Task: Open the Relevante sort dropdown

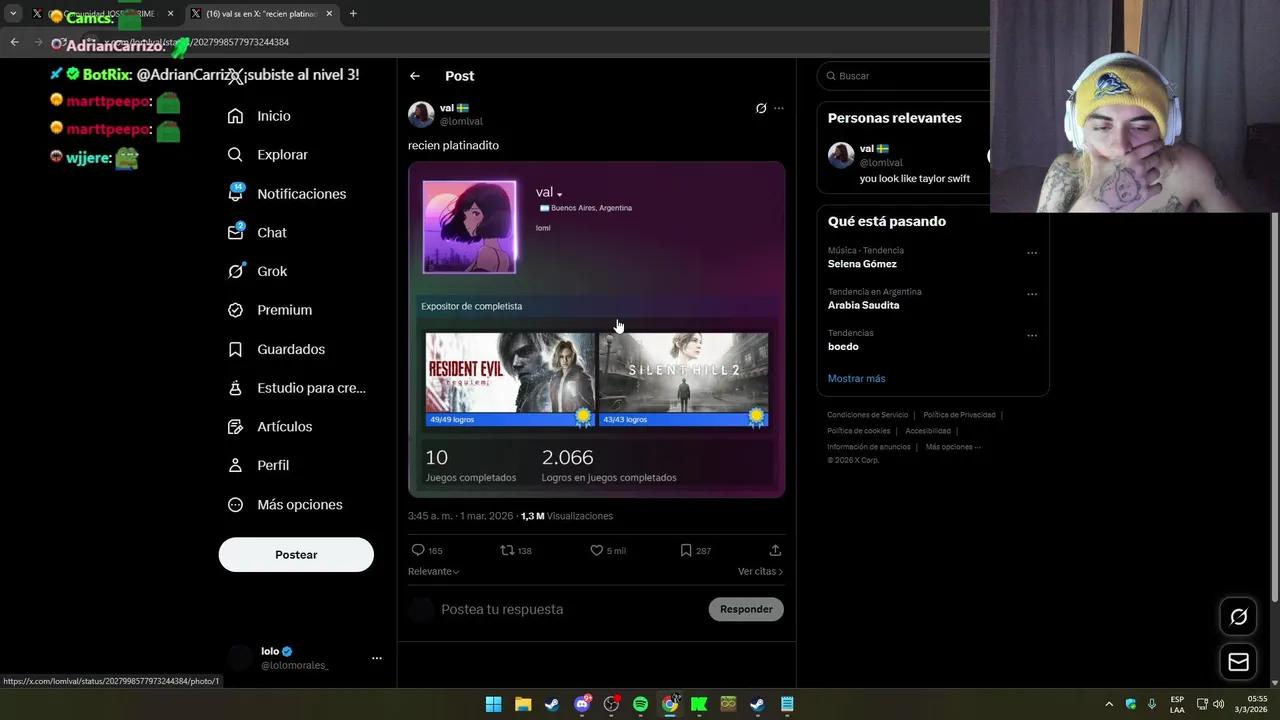Action: (x=434, y=571)
